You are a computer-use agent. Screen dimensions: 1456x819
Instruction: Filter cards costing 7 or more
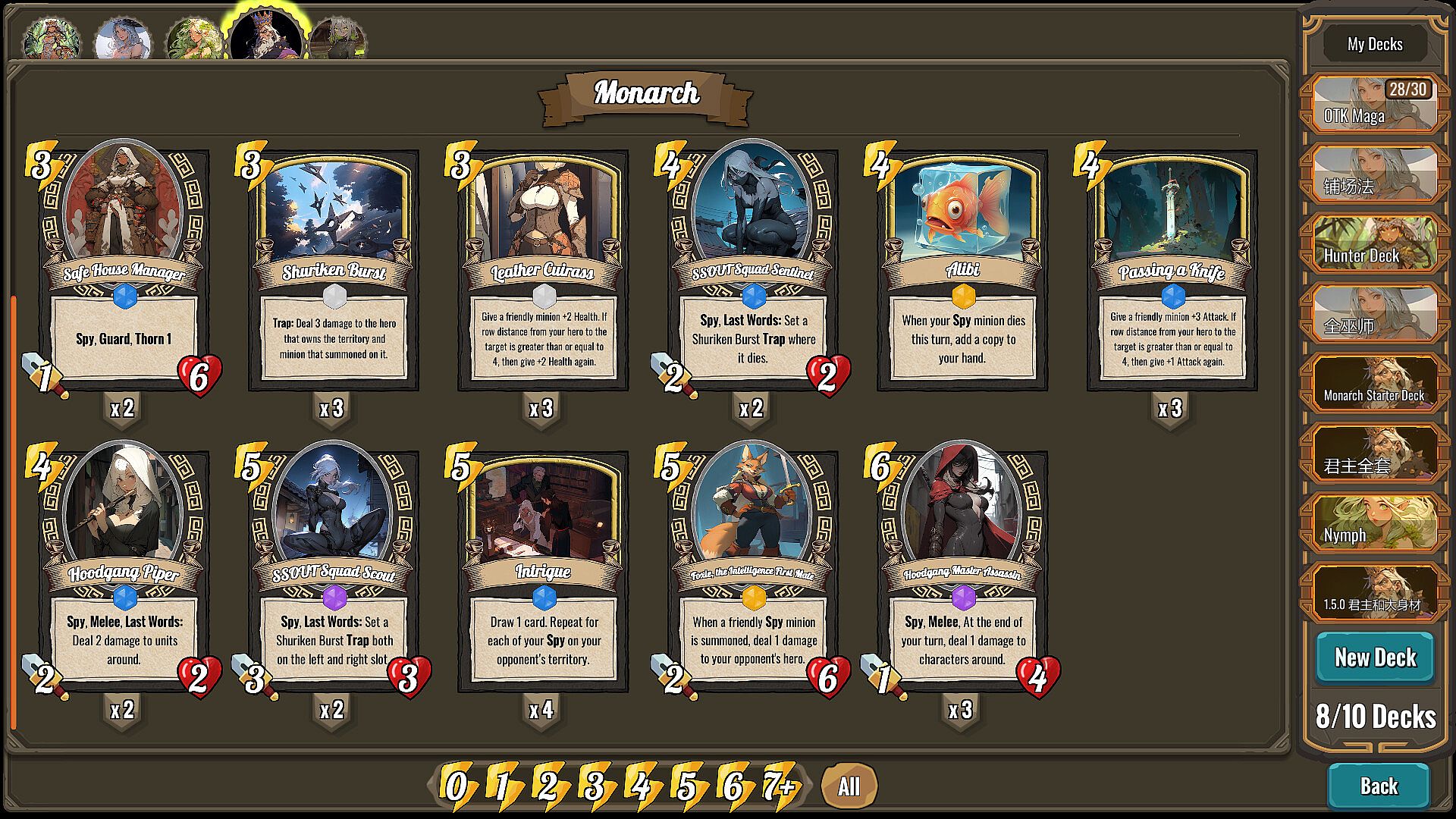click(781, 786)
